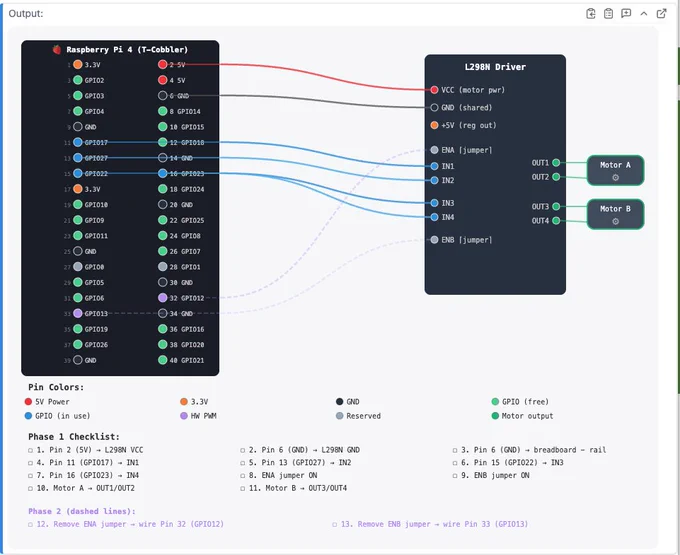
Task: Click the pin 39 GND dot
Action: [78, 360]
